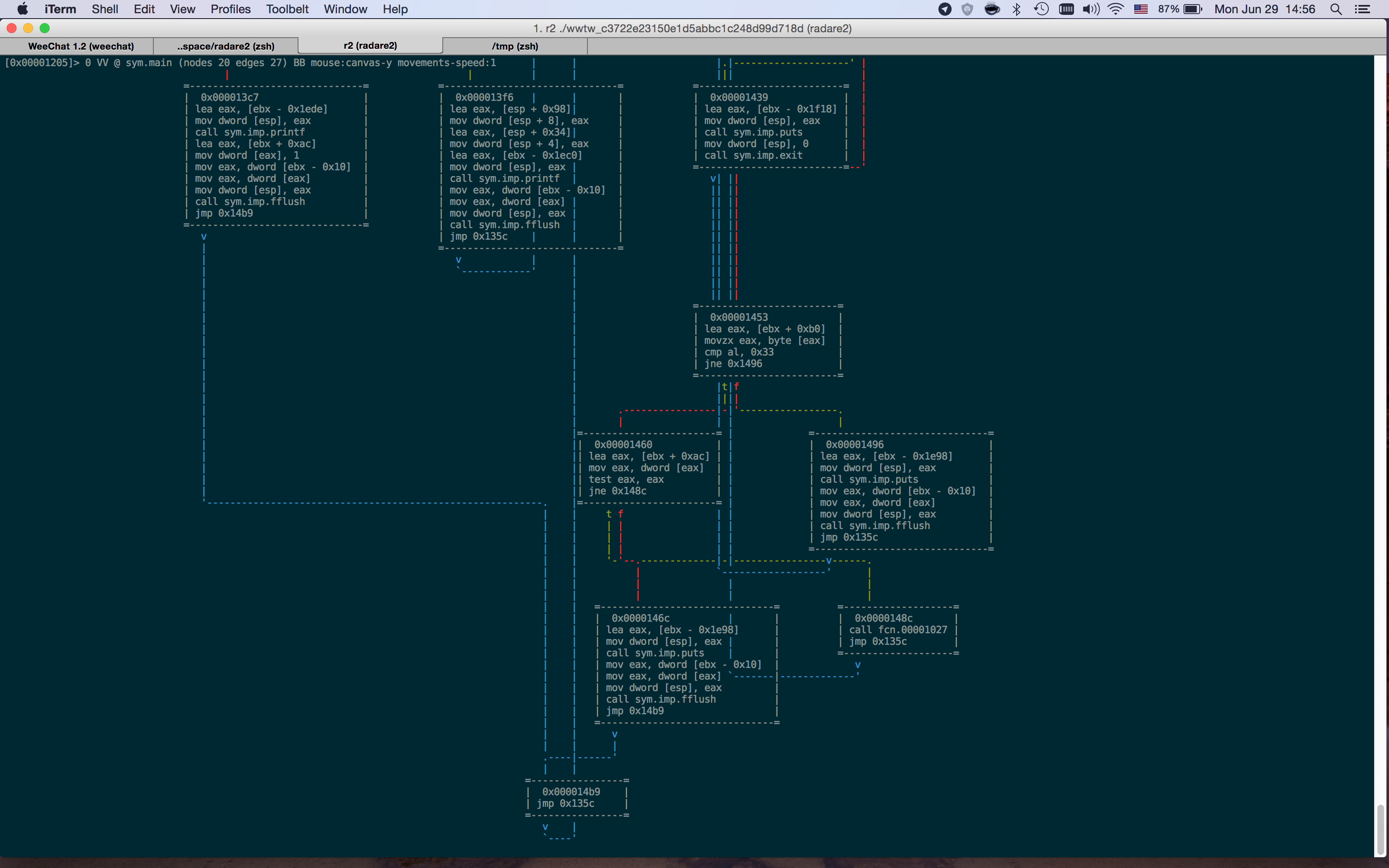
Task: Open the View menu
Action: click(183, 9)
